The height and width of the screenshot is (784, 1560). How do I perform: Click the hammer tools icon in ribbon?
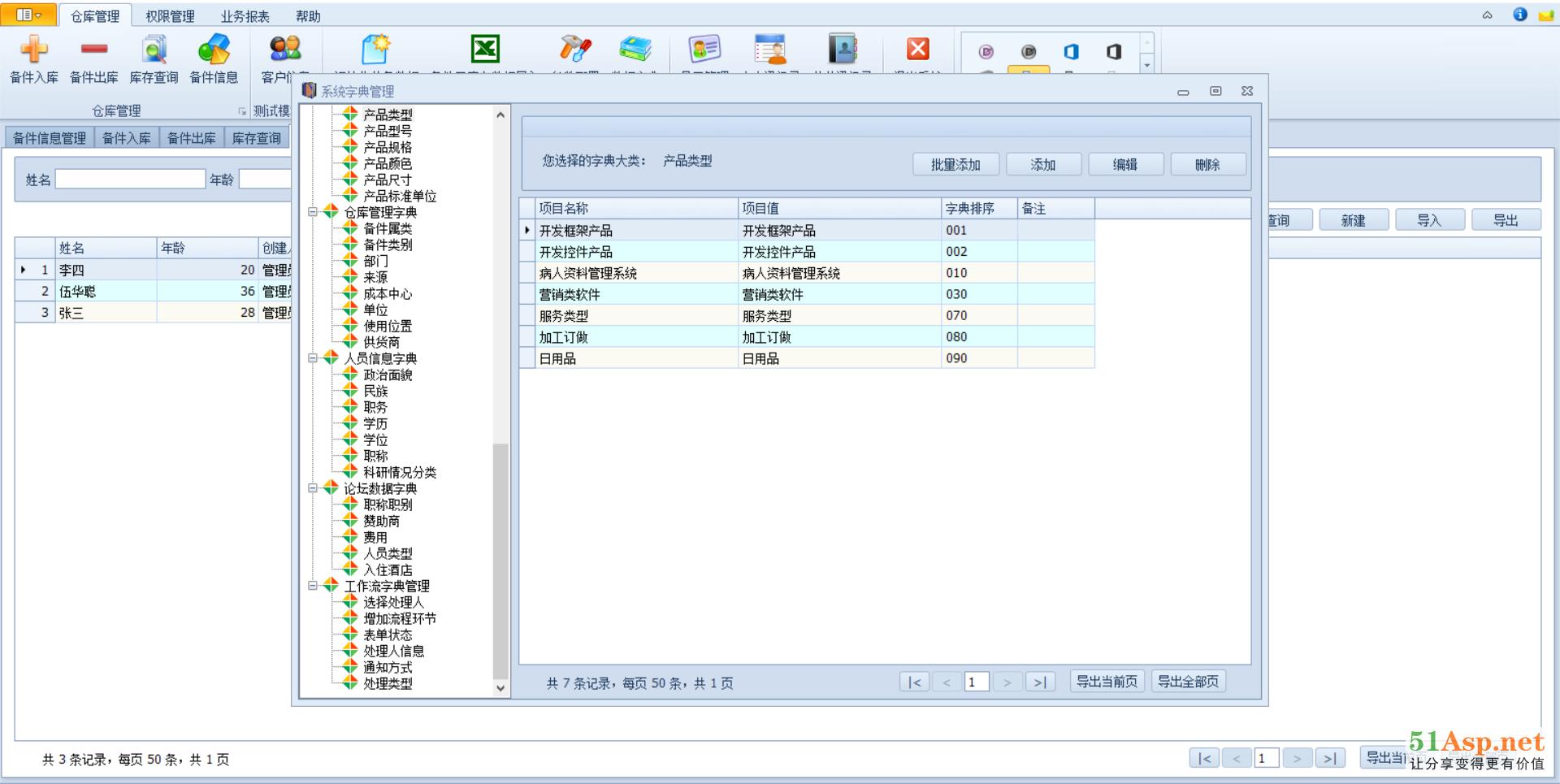click(574, 49)
